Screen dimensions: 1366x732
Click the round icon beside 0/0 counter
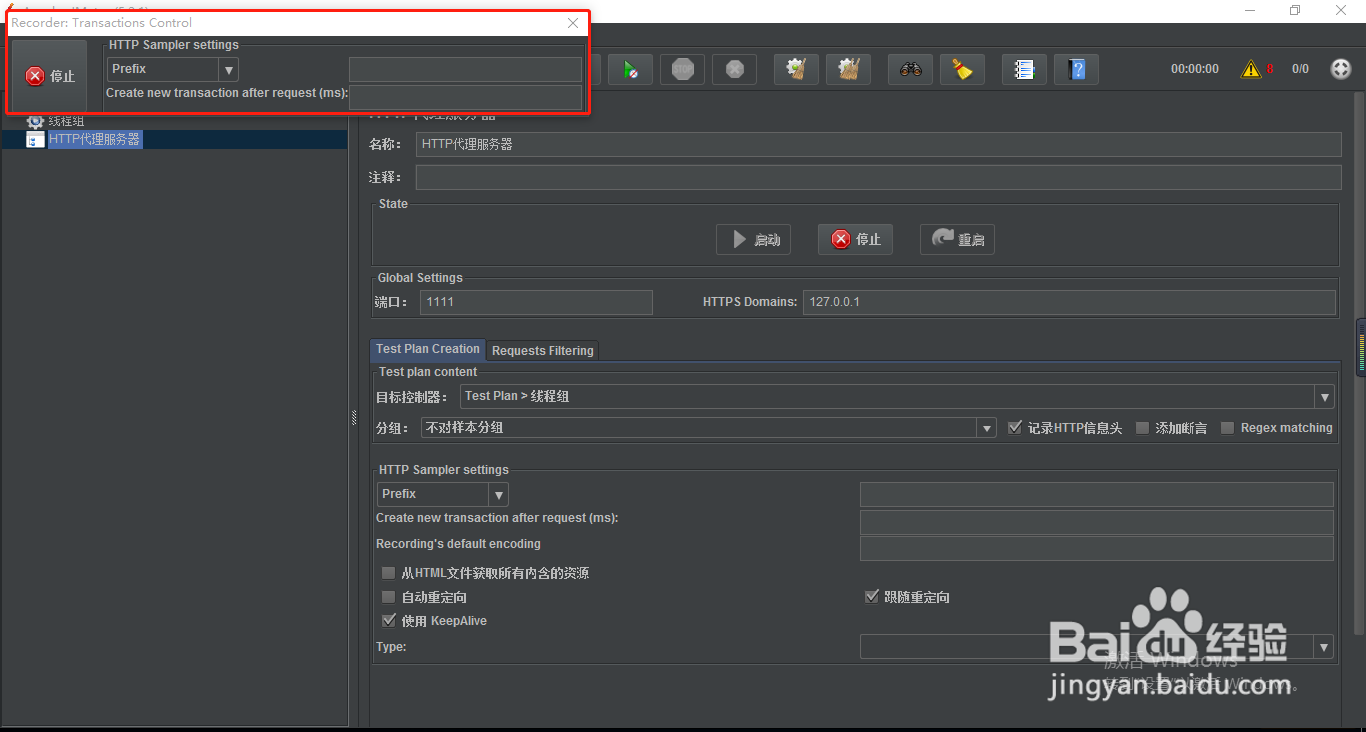click(x=1341, y=69)
